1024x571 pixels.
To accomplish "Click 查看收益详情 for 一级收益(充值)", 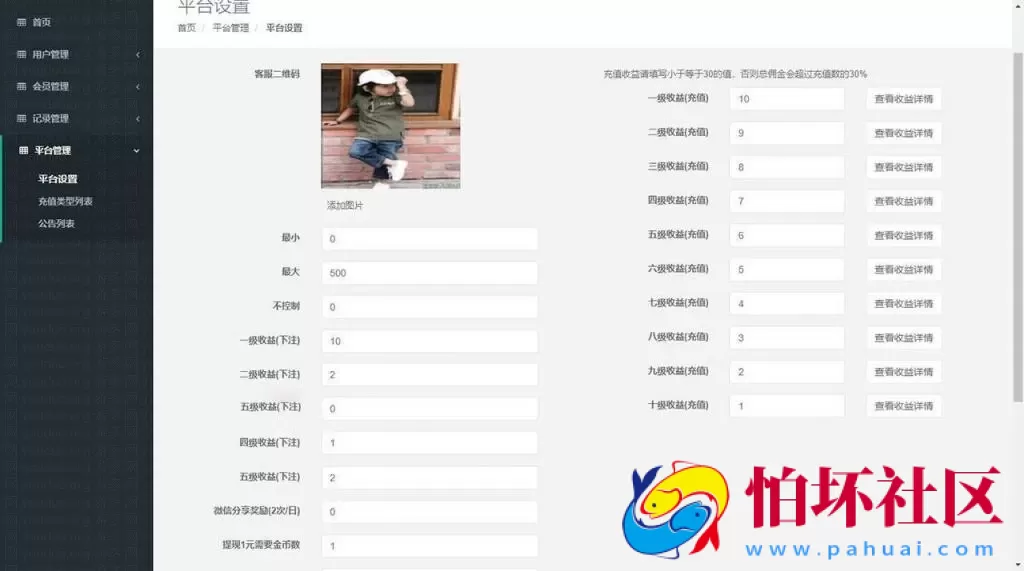I will (x=904, y=99).
